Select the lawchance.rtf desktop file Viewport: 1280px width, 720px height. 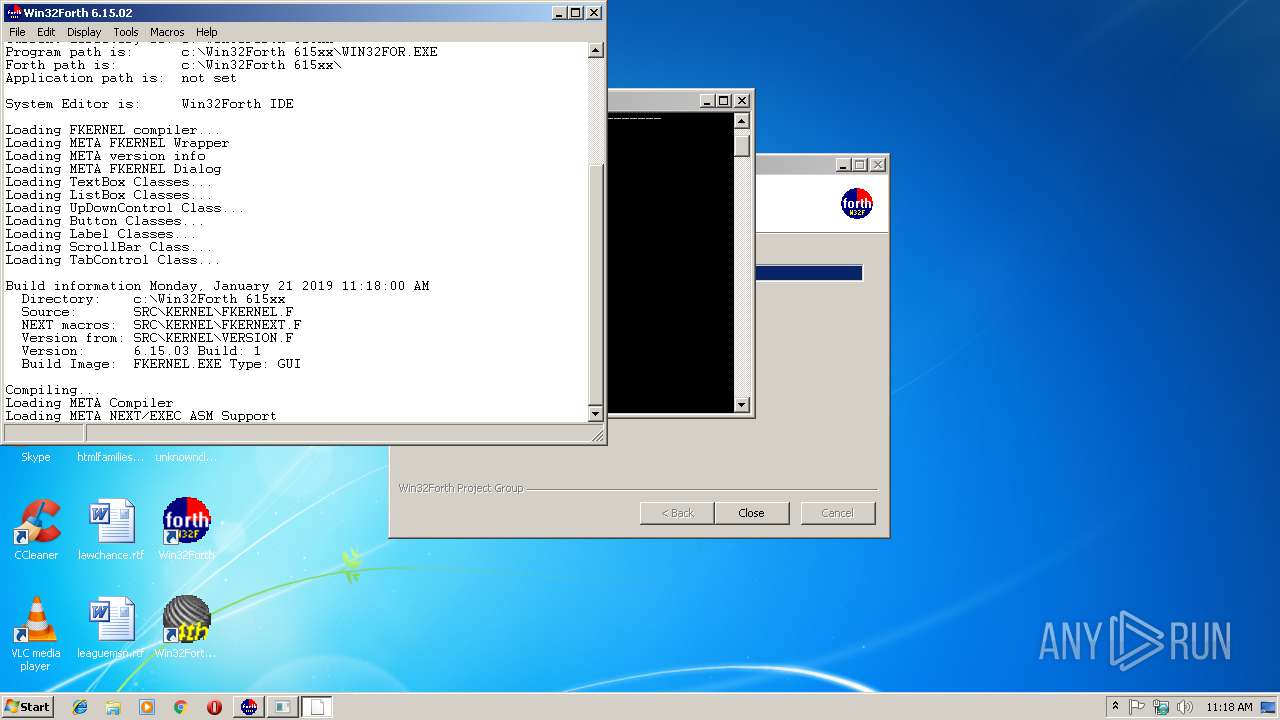pyautogui.click(x=111, y=529)
